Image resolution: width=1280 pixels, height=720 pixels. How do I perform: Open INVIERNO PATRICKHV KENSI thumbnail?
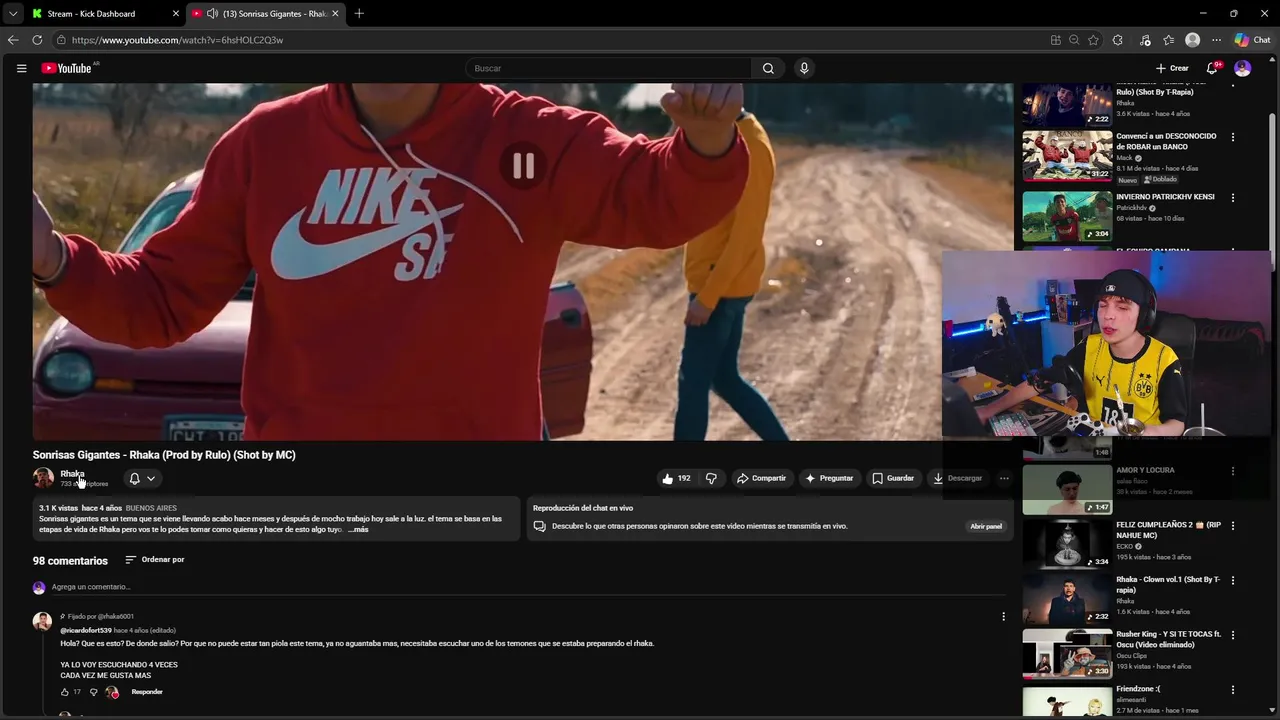(x=1067, y=216)
